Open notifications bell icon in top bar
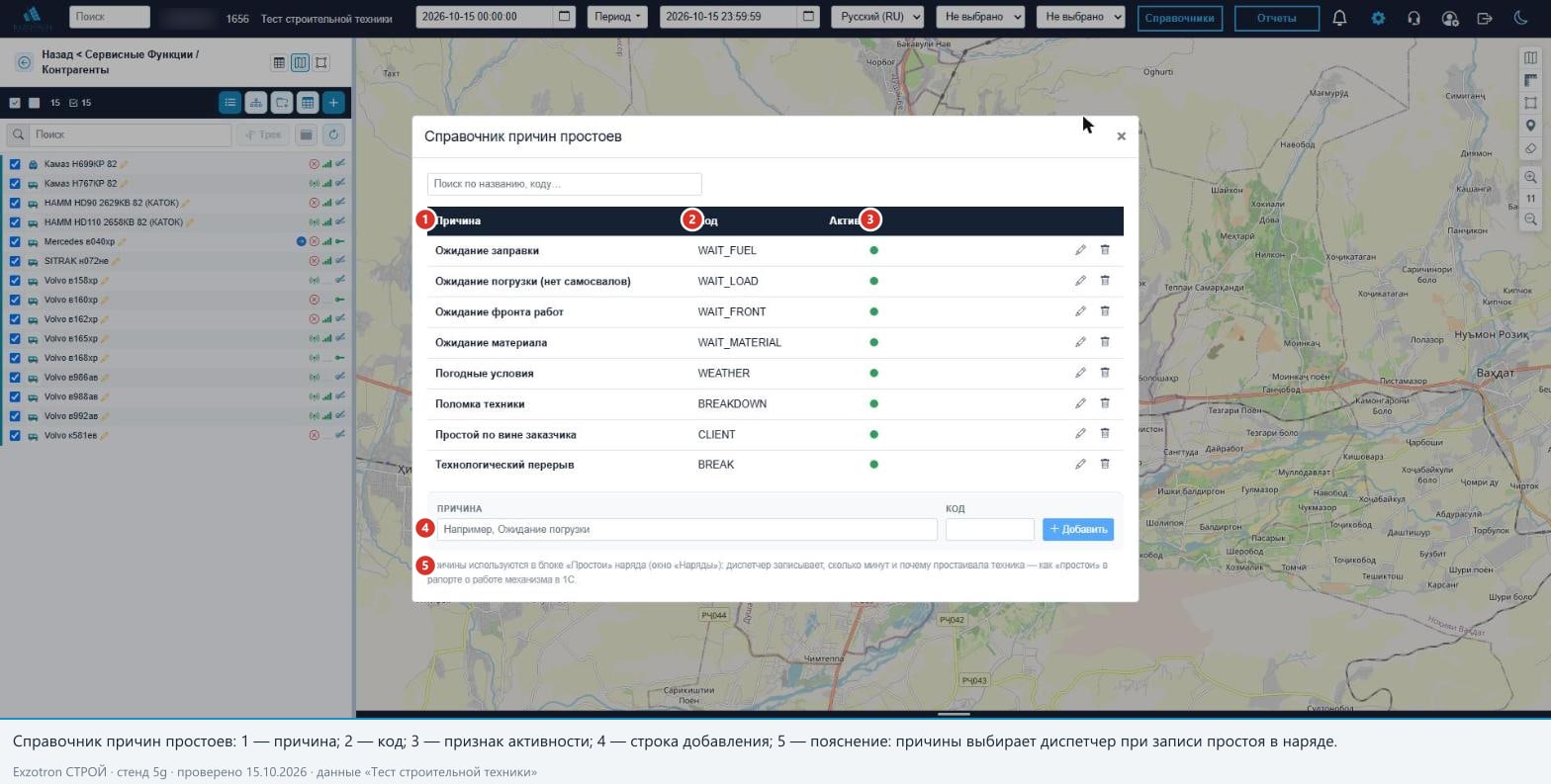This screenshot has height=784, width=1551. click(1339, 18)
